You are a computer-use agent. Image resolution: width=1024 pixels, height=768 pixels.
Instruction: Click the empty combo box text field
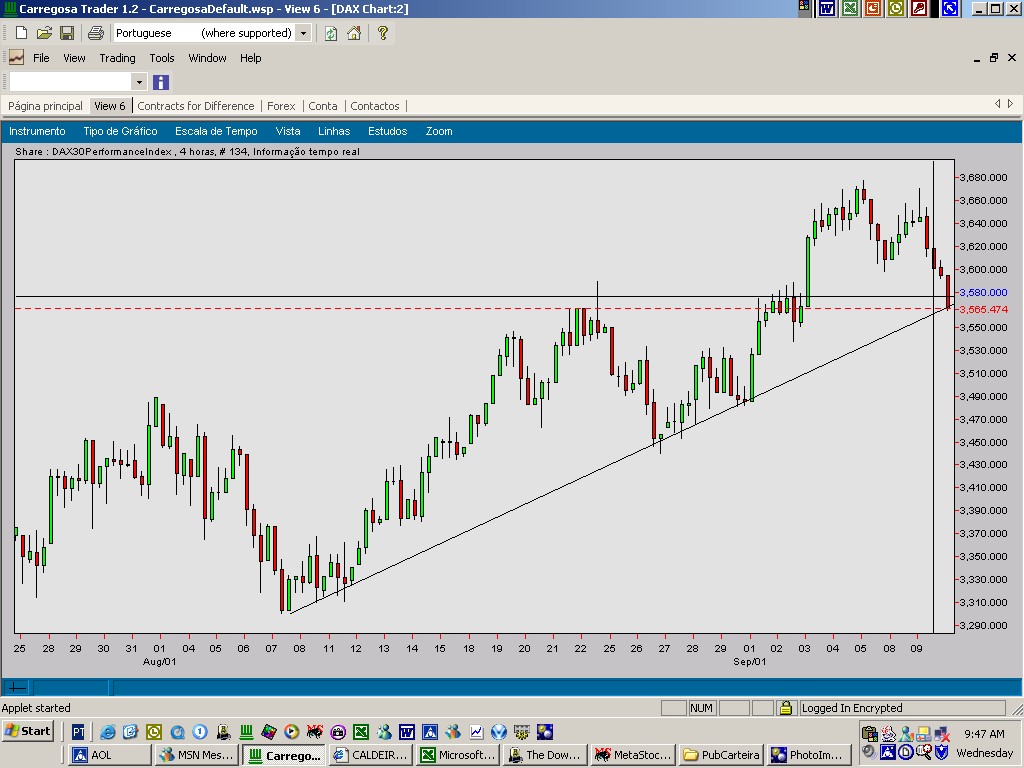point(71,82)
